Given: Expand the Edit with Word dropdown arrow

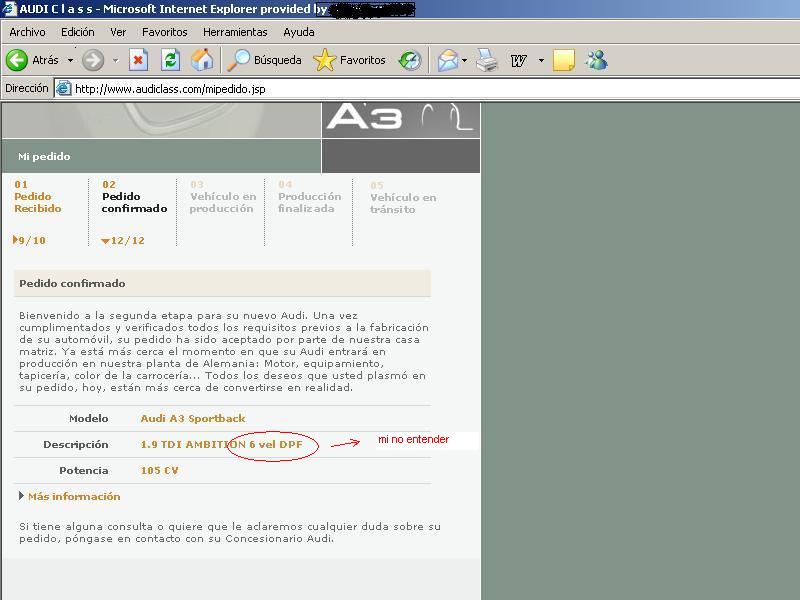Looking at the screenshot, I should click(541, 60).
